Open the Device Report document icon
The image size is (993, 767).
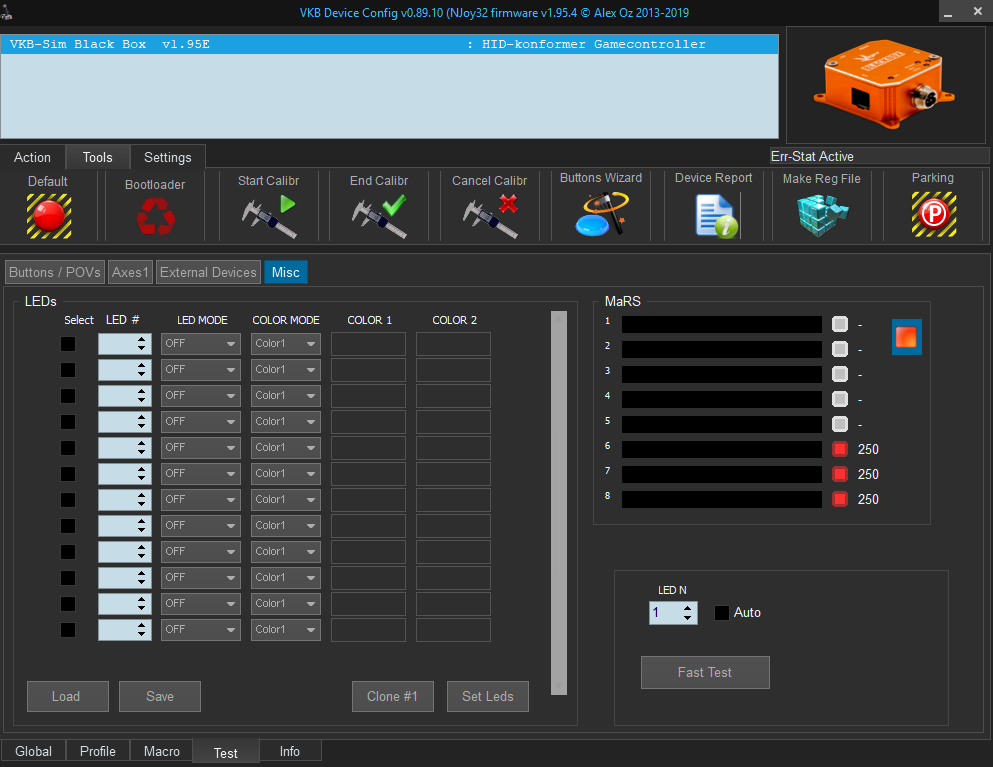click(716, 216)
